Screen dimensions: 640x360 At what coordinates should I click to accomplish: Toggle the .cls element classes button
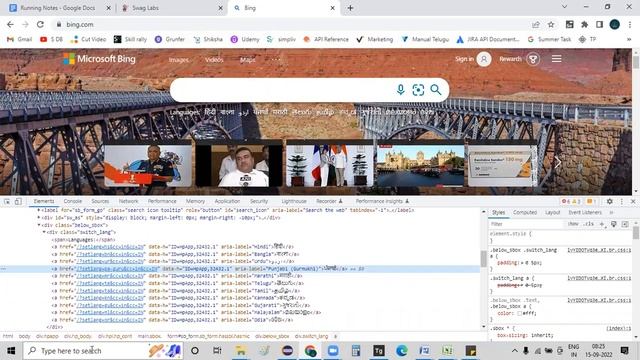[589, 224]
